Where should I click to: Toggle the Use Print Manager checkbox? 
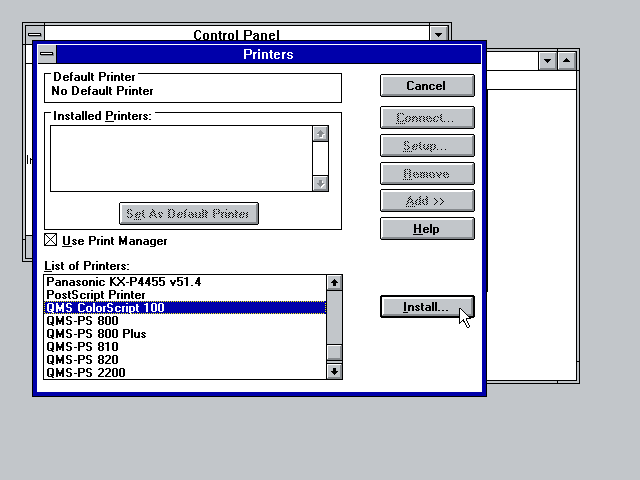click(x=51, y=240)
